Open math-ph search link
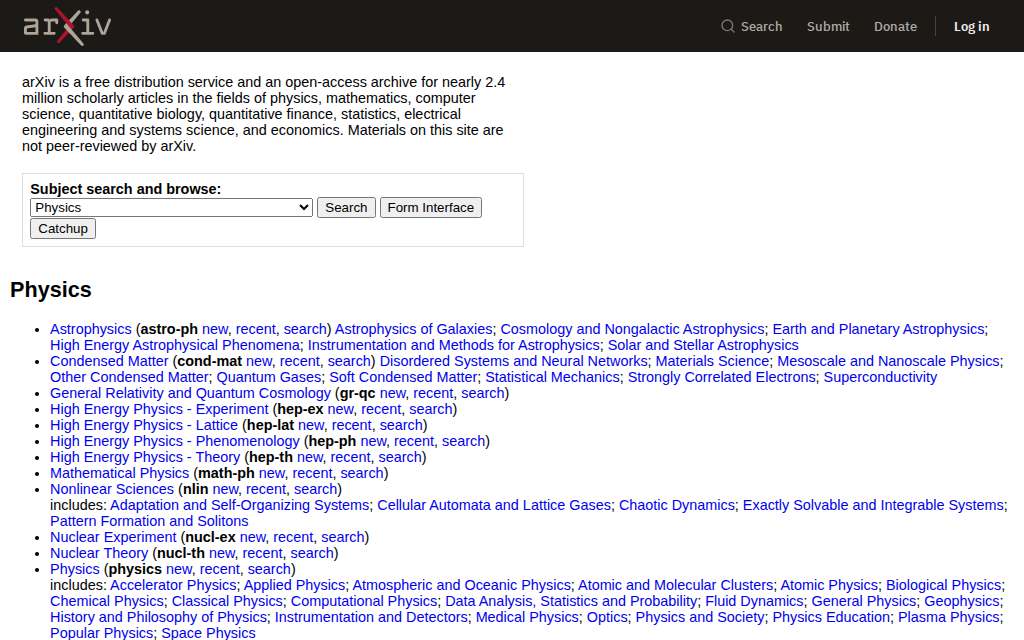This screenshot has width=1024, height=640. 362,473
